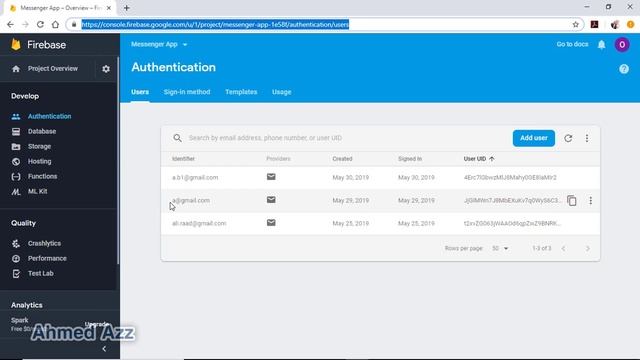Copy UID of a@gmail.com user
Viewport: 640px width, 360px height.
[572, 200]
